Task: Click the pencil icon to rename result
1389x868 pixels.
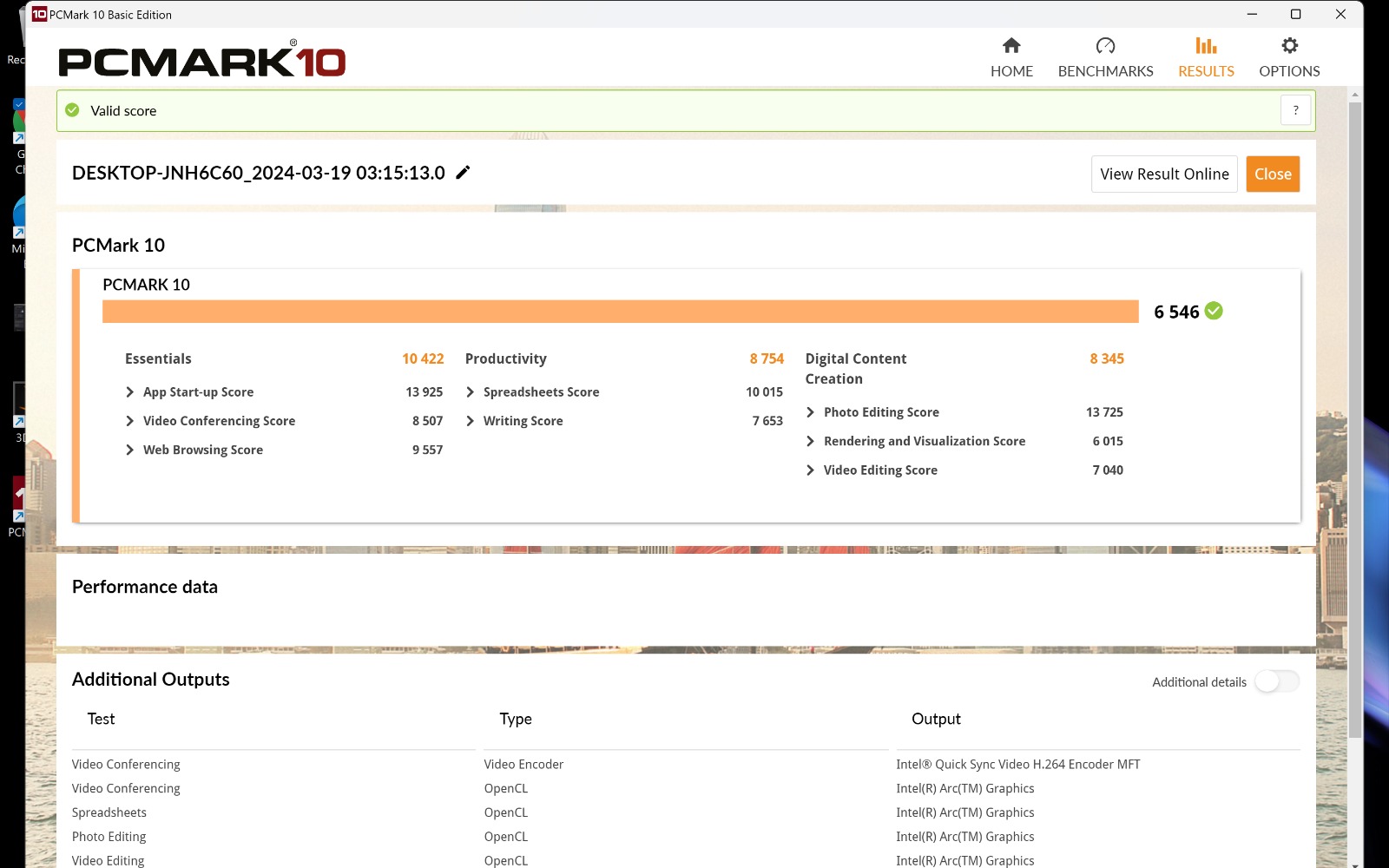Action: click(464, 173)
